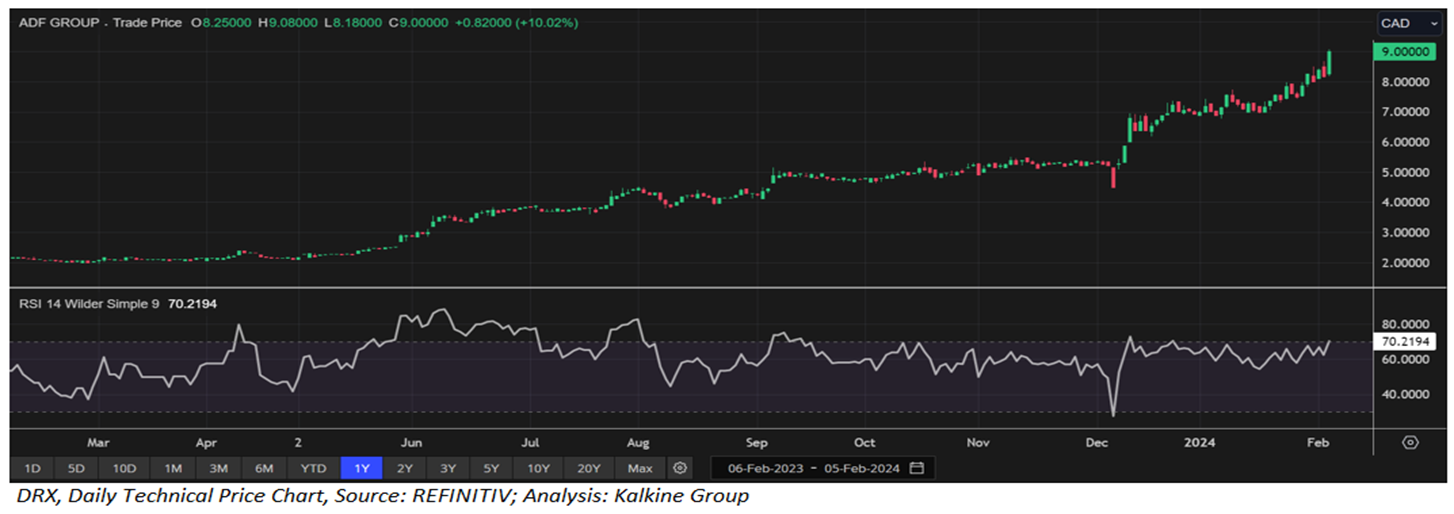The height and width of the screenshot is (514, 1454).
Task: Select the 2Y time range
Action: pyautogui.click(x=404, y=468)
